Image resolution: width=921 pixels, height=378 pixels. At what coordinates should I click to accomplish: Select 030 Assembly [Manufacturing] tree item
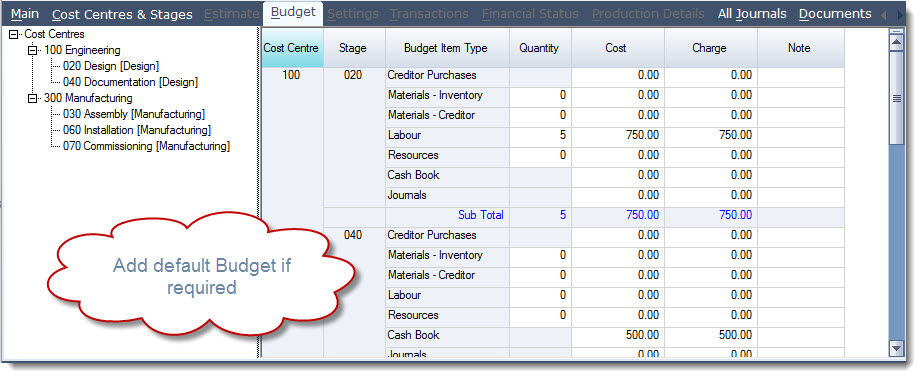[134, 114]
